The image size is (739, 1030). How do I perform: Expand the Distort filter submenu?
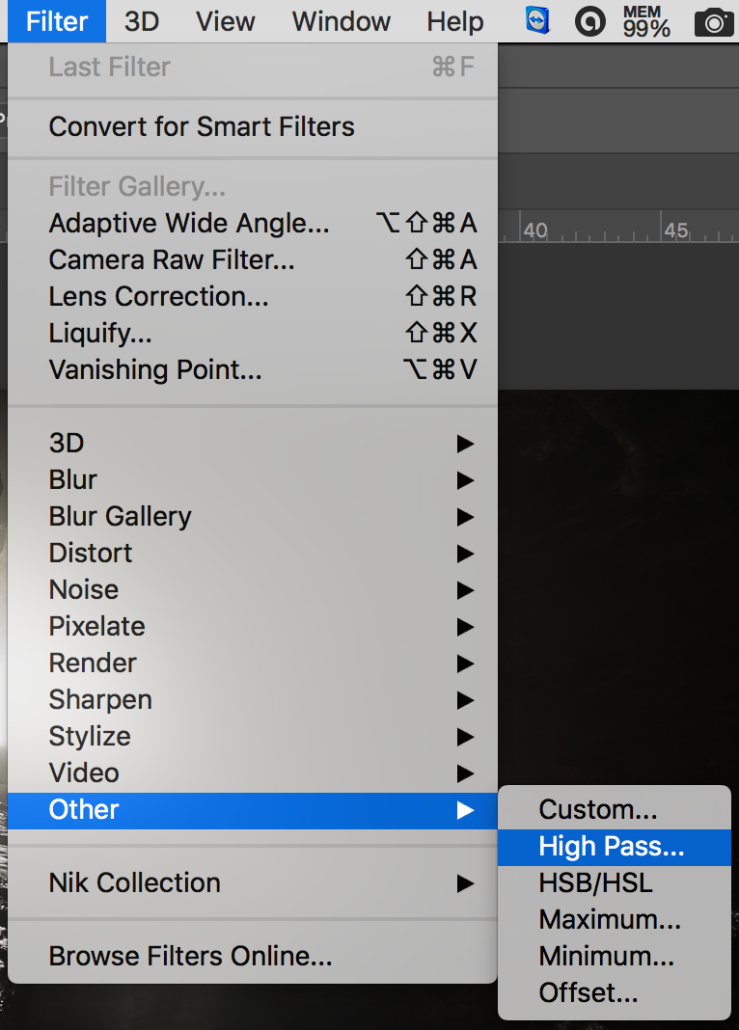(x=253, y=554)
